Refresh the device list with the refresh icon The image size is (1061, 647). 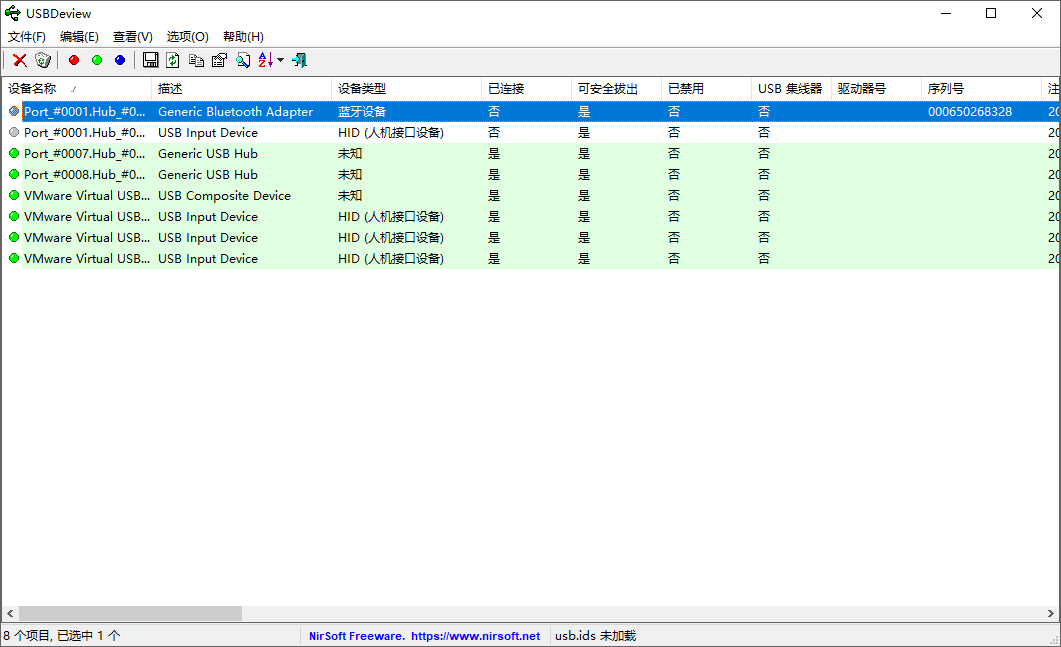coord(173,60)
